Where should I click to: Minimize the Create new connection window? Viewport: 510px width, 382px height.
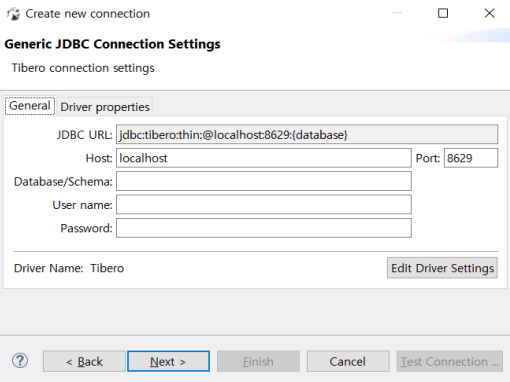397,13
